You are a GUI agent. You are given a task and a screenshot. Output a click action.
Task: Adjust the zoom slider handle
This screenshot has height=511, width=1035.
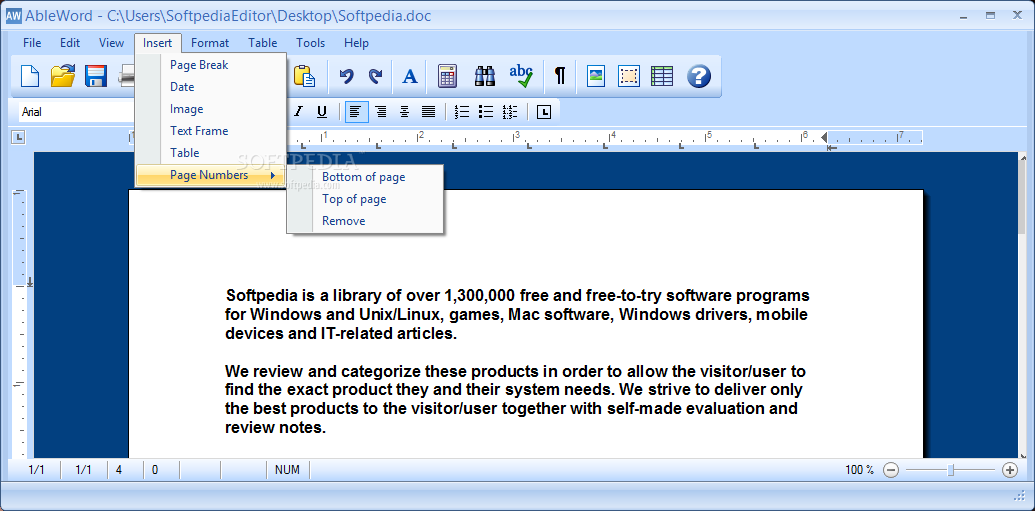click(951, 470)
